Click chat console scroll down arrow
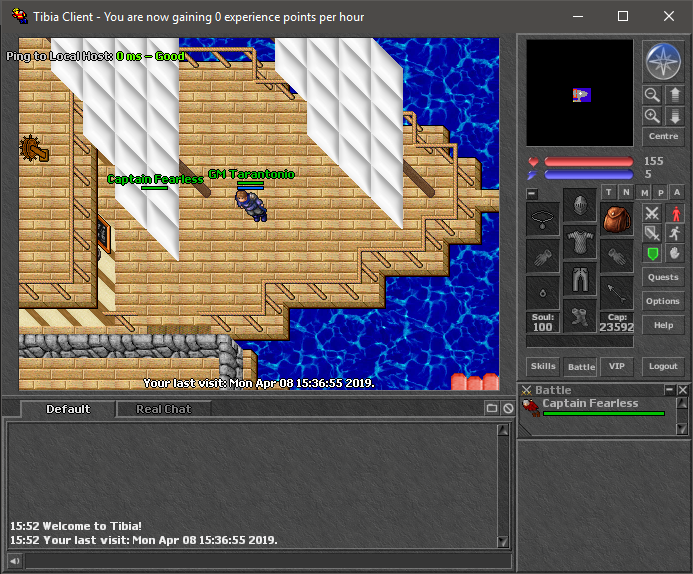 pyautogui.click(x=503, y=542)
